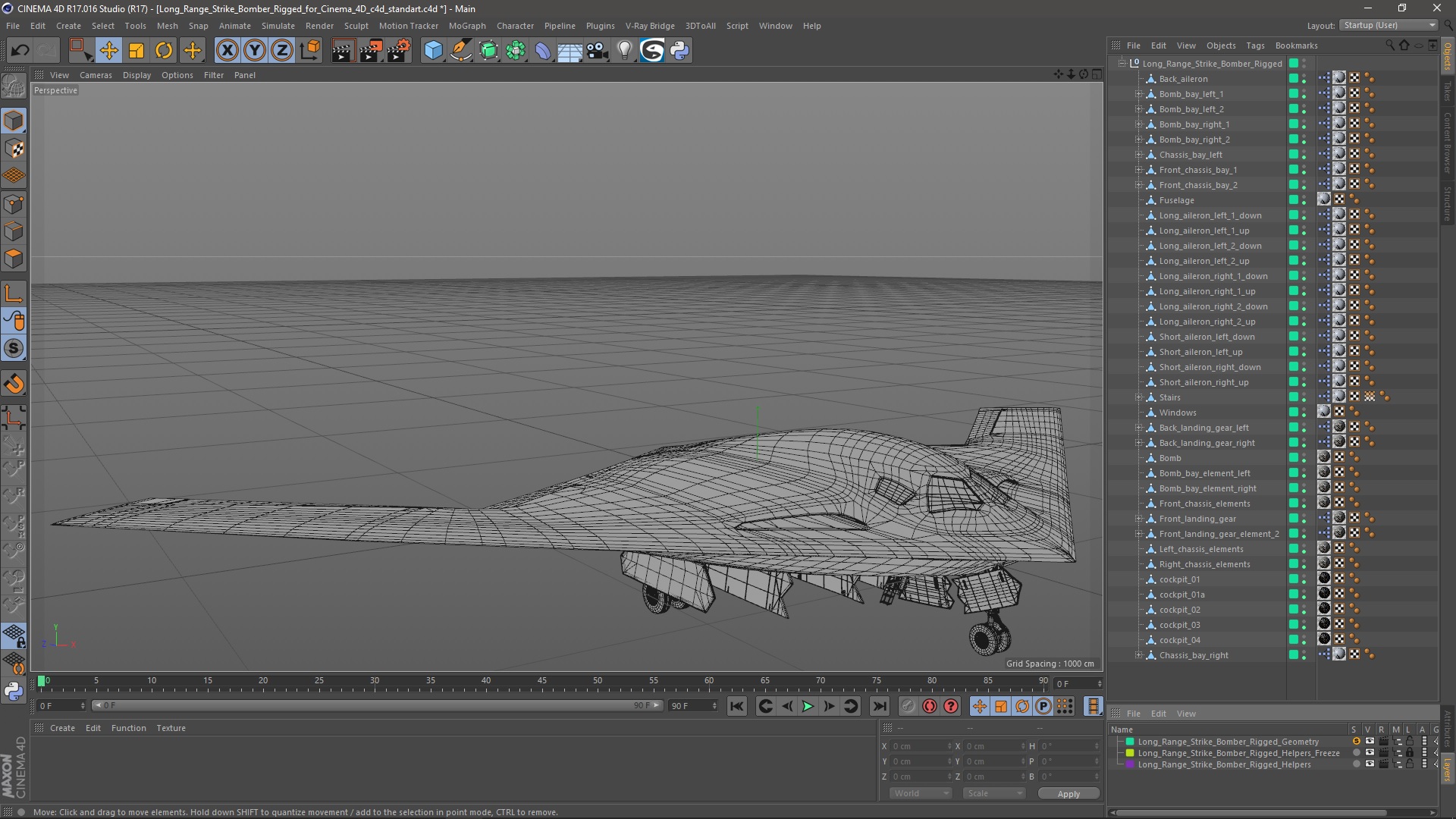The width and height of the screenshot is (1456, 819).
Task: Render the active view
Action: coord(342,51)
